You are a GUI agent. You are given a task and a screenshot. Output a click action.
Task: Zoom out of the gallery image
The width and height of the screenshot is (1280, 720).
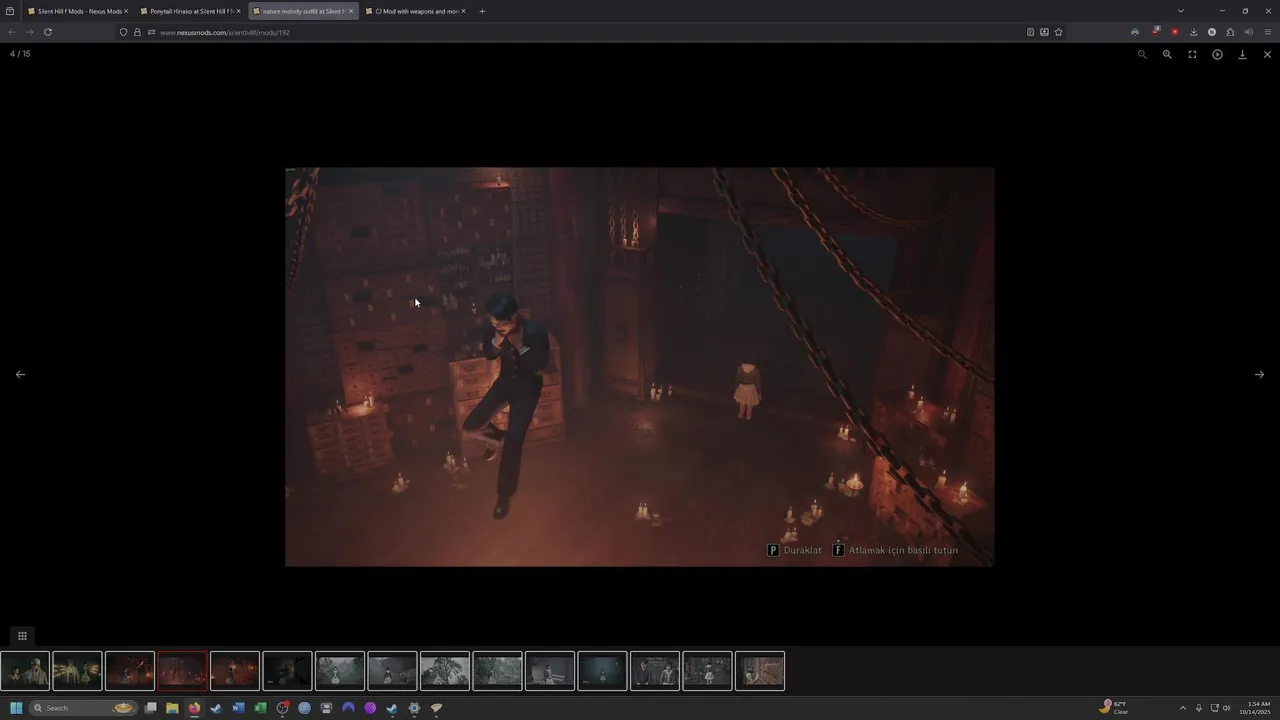pos(1142,54)
